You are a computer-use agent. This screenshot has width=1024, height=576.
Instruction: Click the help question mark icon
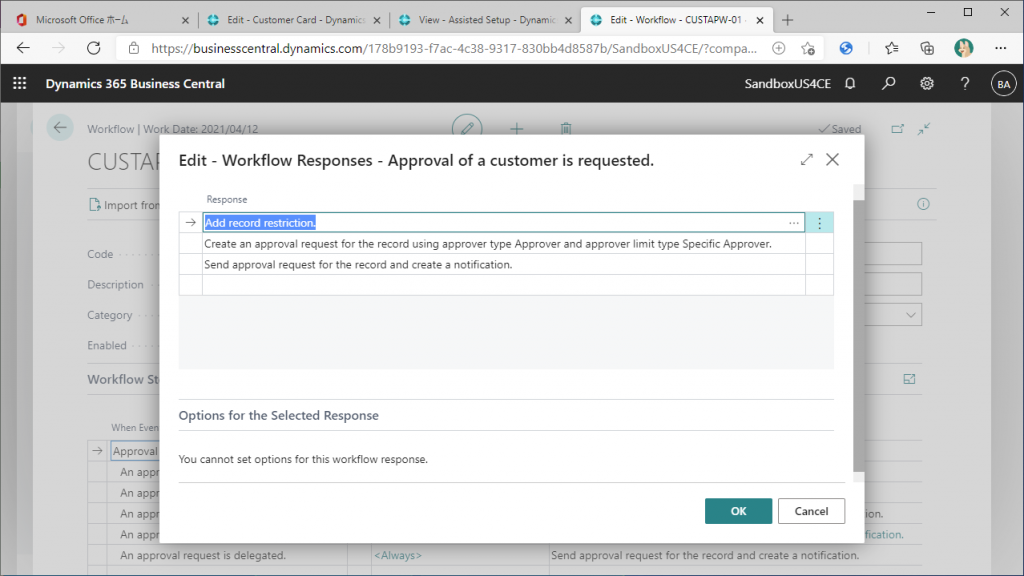pos(965,84)
